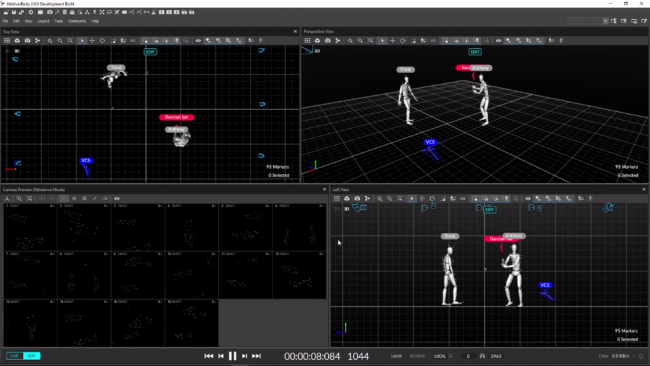Open the 3D view dropdown in Perspective View

pyautogui.click(x=317, y=51)
